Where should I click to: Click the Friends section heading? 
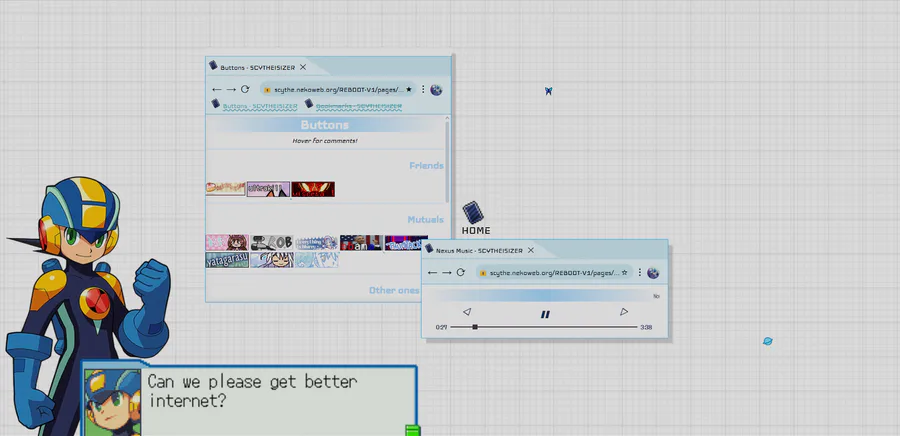[426, 166]
